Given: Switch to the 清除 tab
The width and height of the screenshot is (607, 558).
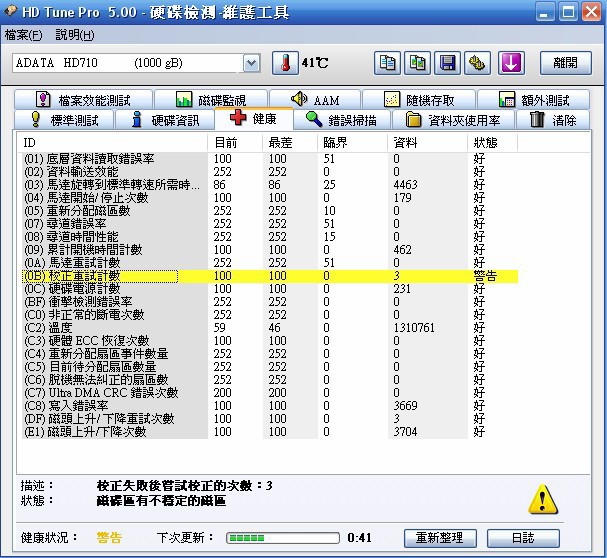Looking at the screenshot, I should click(553, 120).
